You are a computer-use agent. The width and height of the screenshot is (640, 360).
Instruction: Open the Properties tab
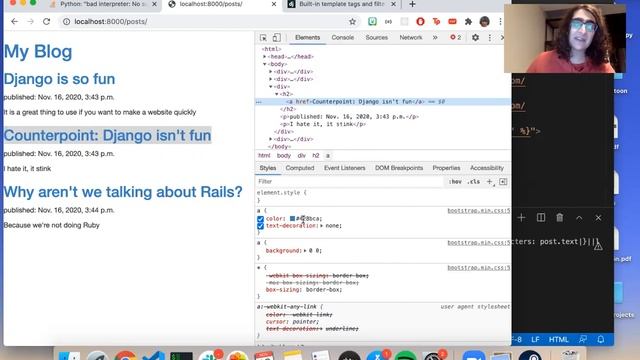click(446, 168)
